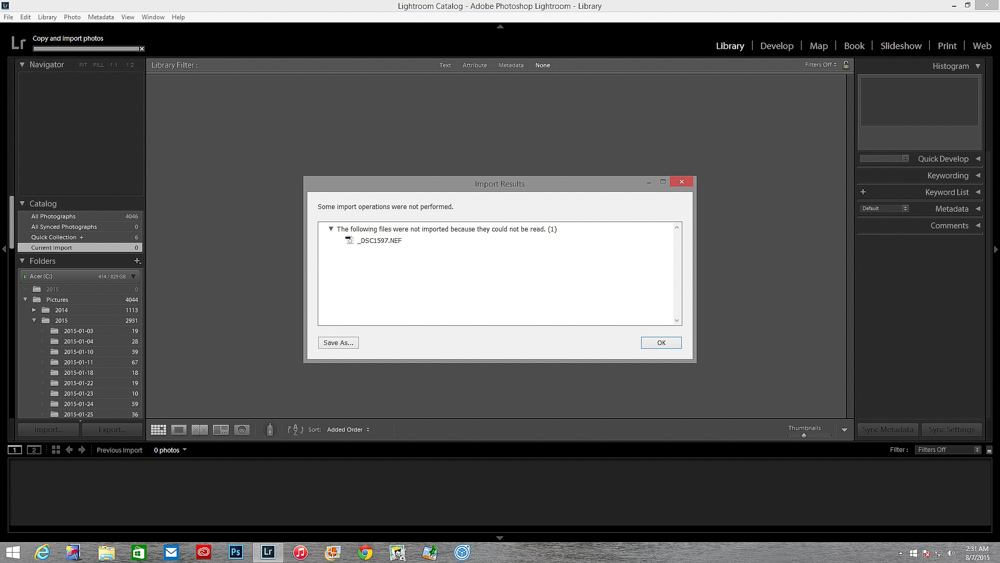Image resolution: width=1000 pixels, height=563 pixels.
Task: Add a new folder with plus icon
Action: [x=137, y=261]
